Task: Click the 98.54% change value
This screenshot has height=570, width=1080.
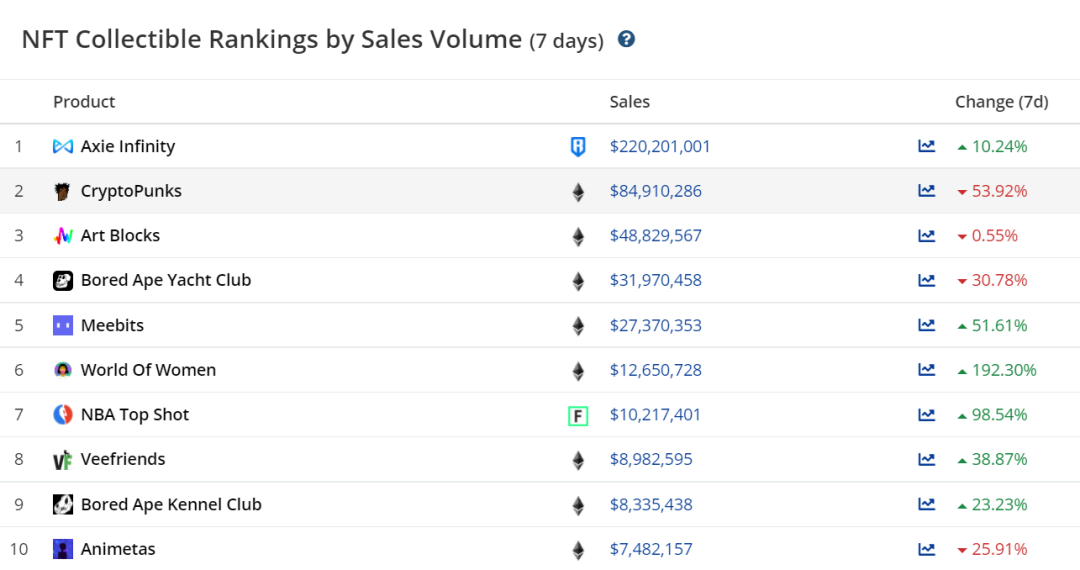Action: [999, 415]
